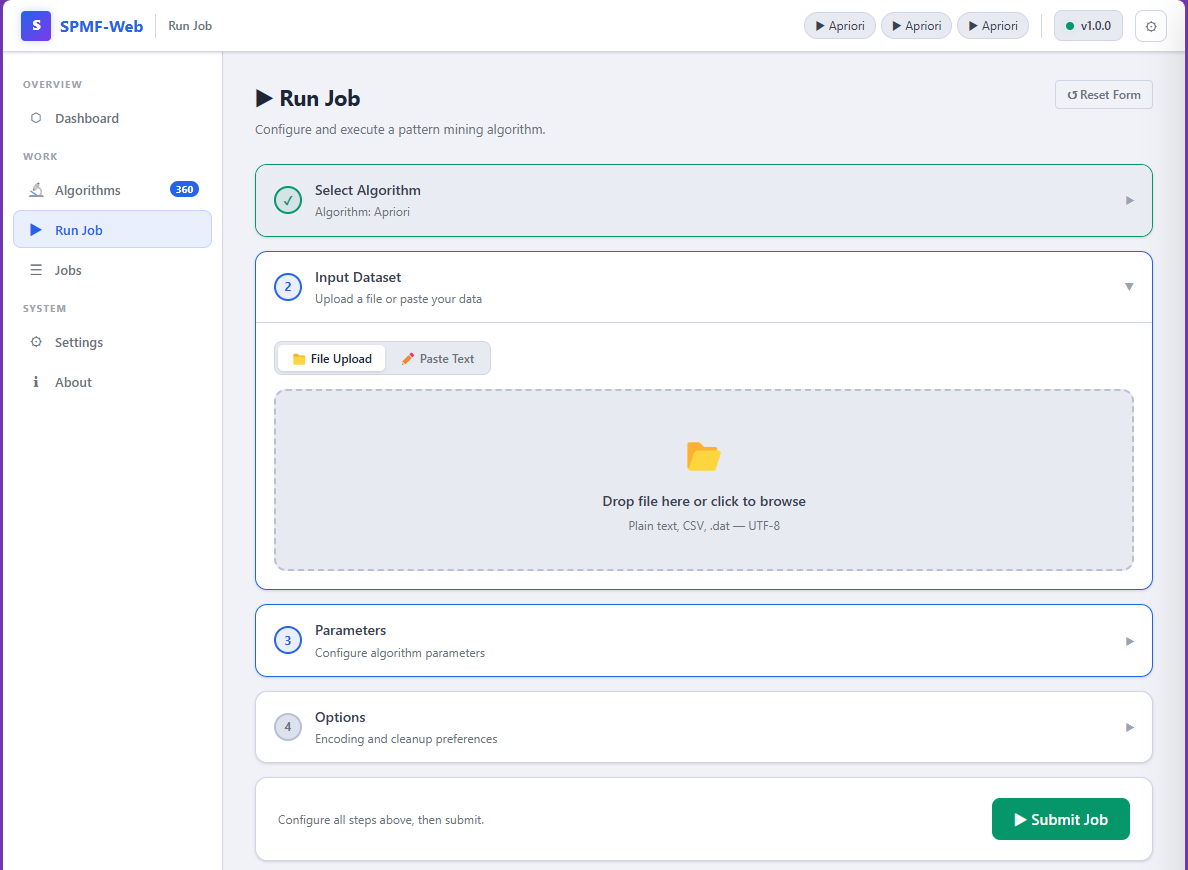Expand the Options section
Screen dimensions: 1188x870
(1129, 727)
